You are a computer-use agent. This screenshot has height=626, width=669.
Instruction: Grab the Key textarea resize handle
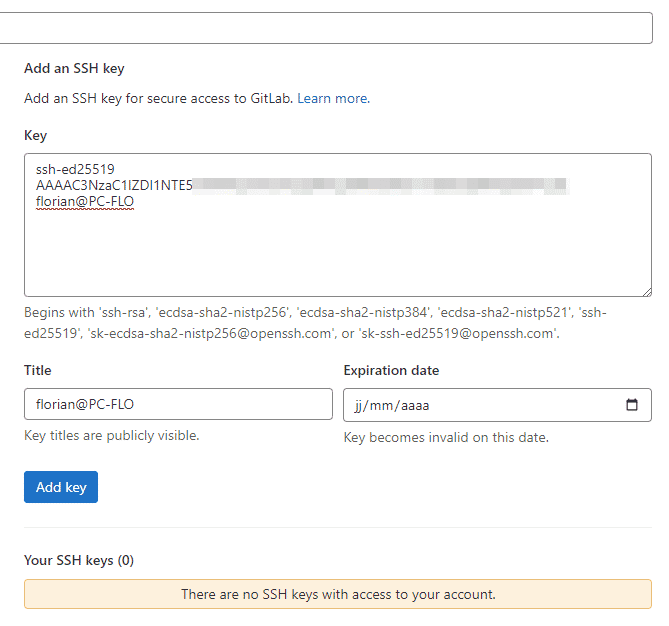click(646, 291)
